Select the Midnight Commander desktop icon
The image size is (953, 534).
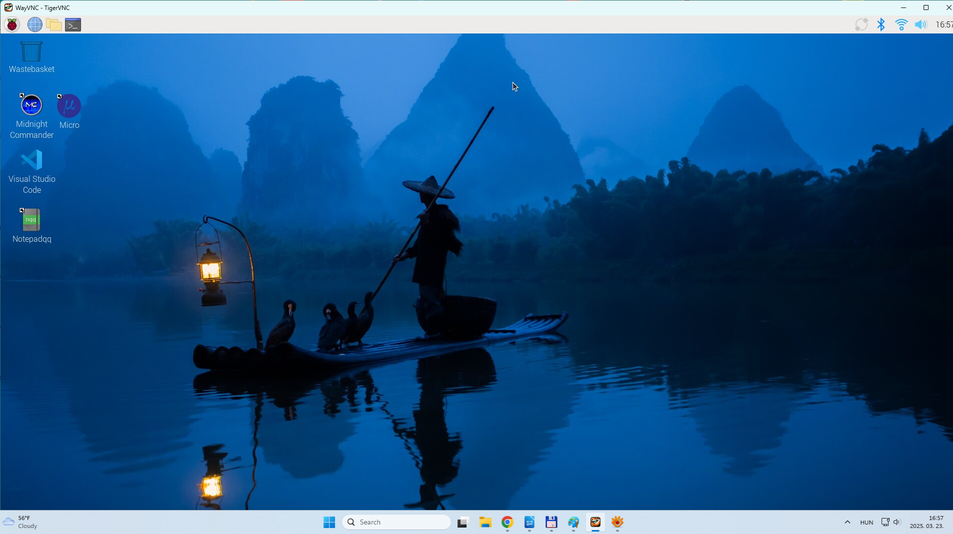[32, 116]
